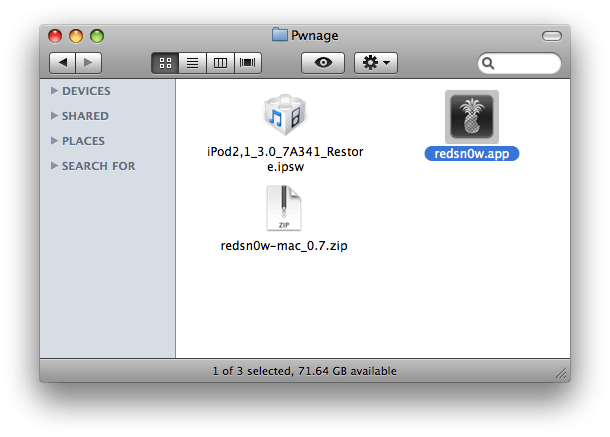Click the Quick Look eye button
This screenshot has width=610, height=437.
pyautogui.click(x=323, y=63)
